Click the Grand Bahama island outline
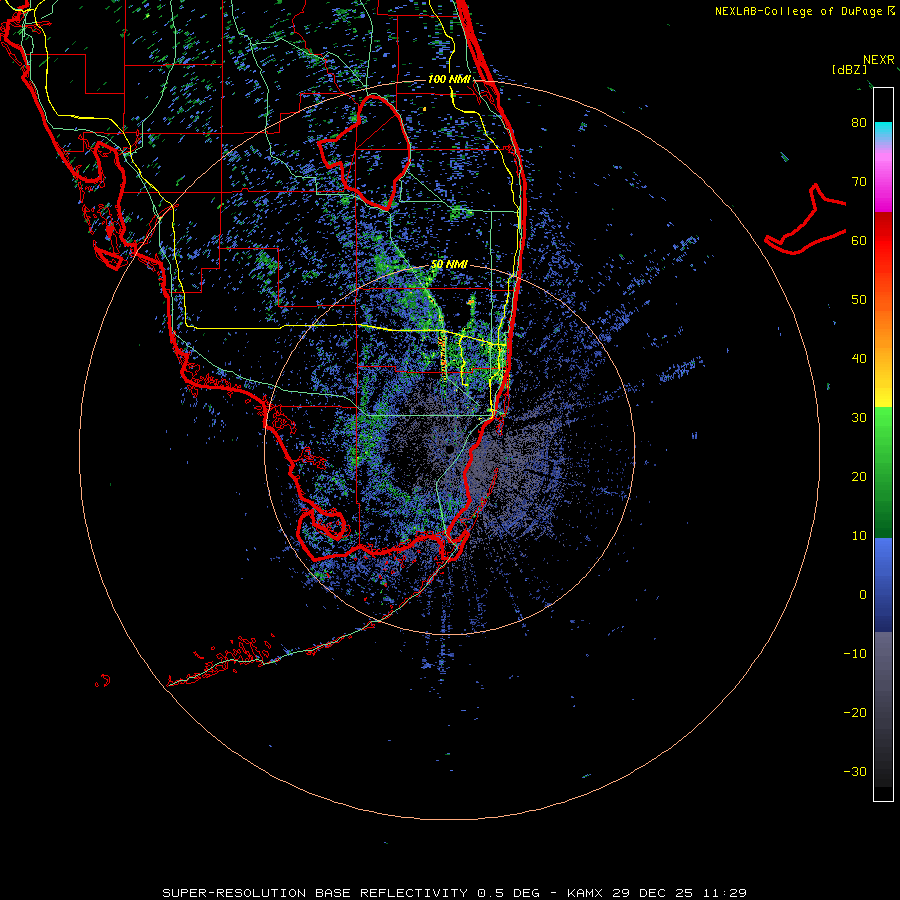Viewport: 900px width, 900px height. click(805, 220)
